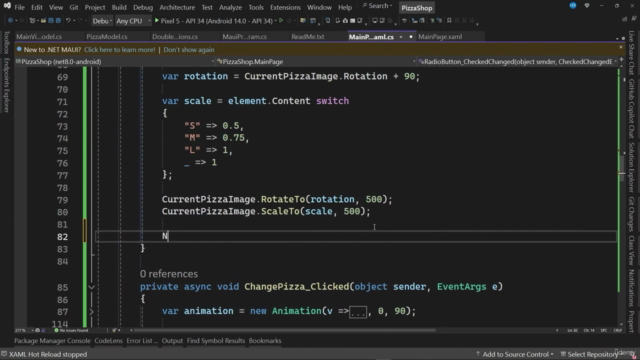Click 'XAML Hot Reload stopped' status text
The width and height of the screenshot is (640, 360).
coord(48,354)
